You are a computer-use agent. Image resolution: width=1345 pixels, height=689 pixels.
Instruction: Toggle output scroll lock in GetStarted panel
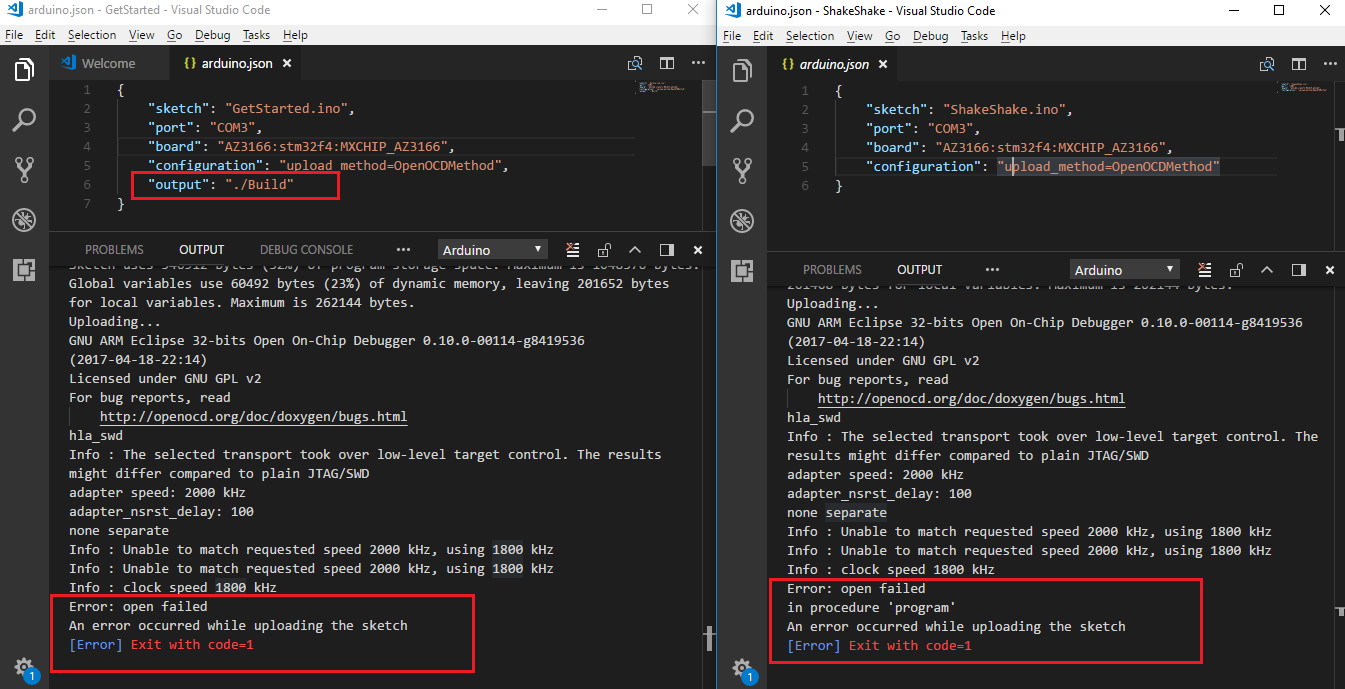coord(605,249)
